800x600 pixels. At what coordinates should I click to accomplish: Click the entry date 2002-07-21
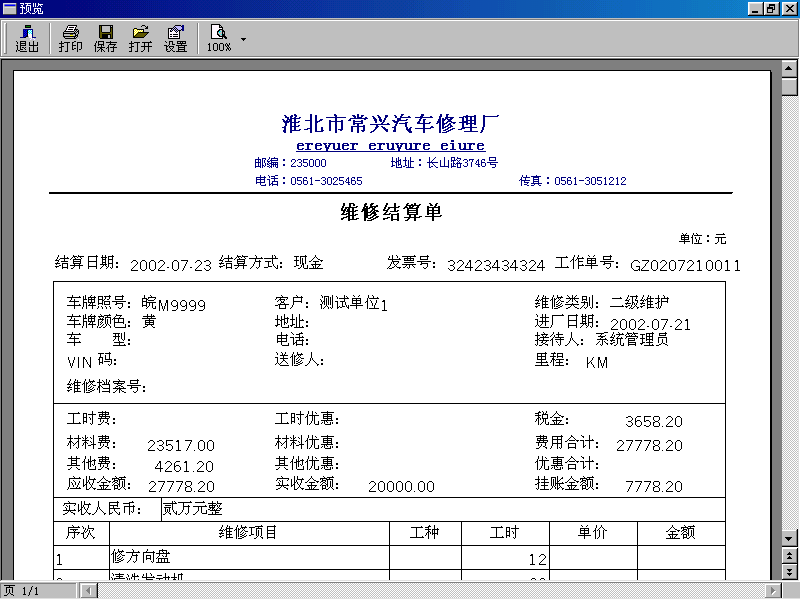(x=651, y=324)
